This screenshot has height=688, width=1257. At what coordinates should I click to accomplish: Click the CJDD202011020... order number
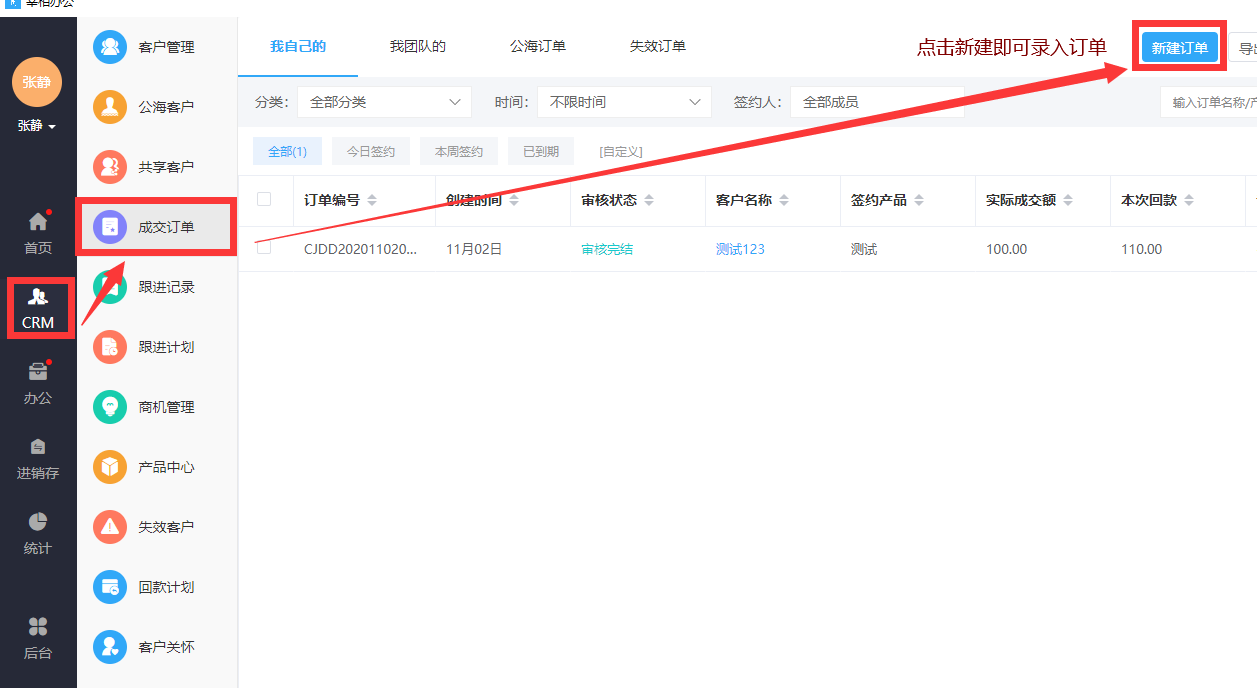click(x=361, y=249)
